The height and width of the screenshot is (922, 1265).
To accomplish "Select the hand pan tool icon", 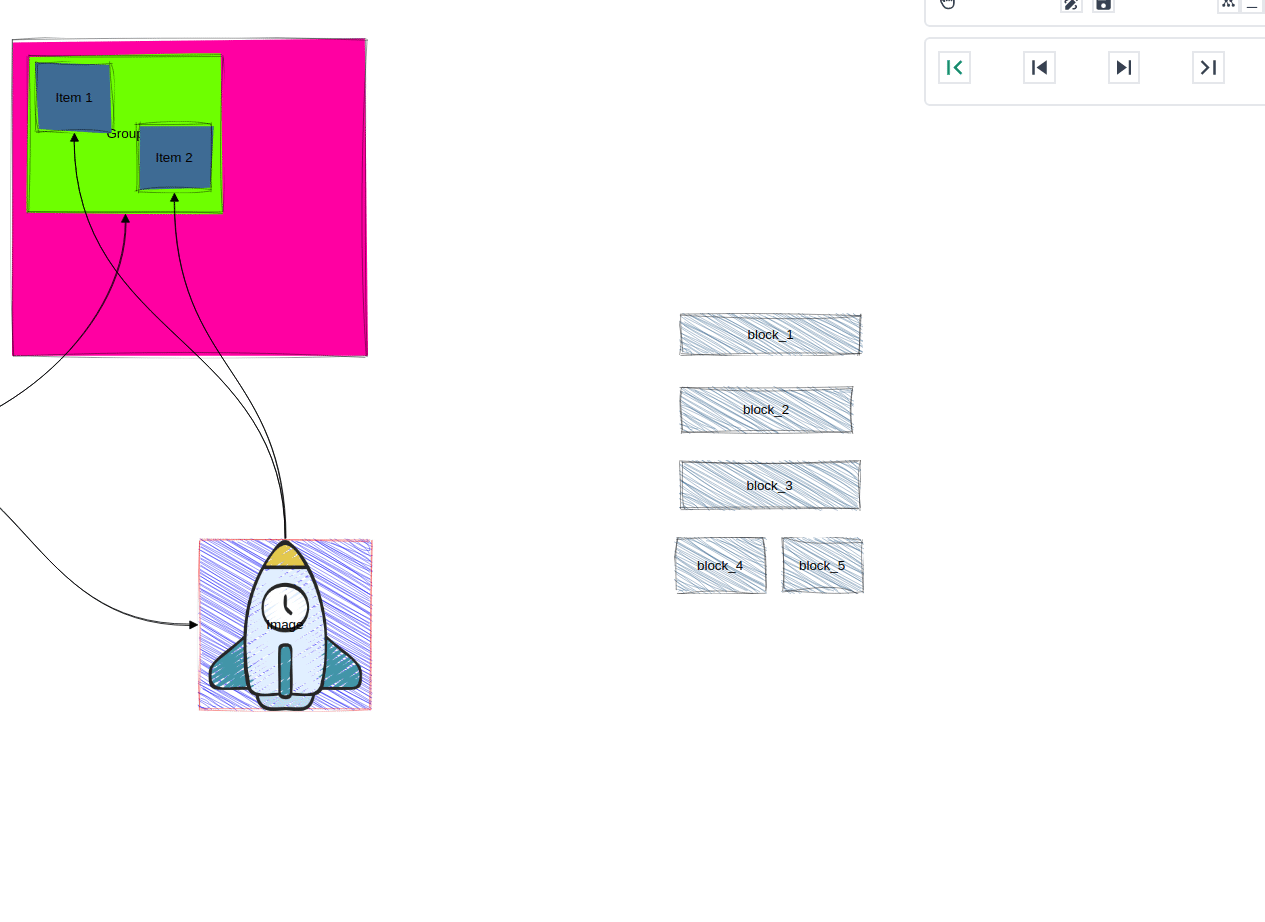I will [x=947, y=4].
